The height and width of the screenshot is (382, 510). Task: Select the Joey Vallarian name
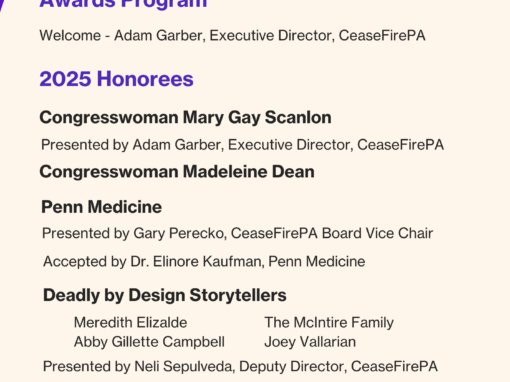pos(310,342)
